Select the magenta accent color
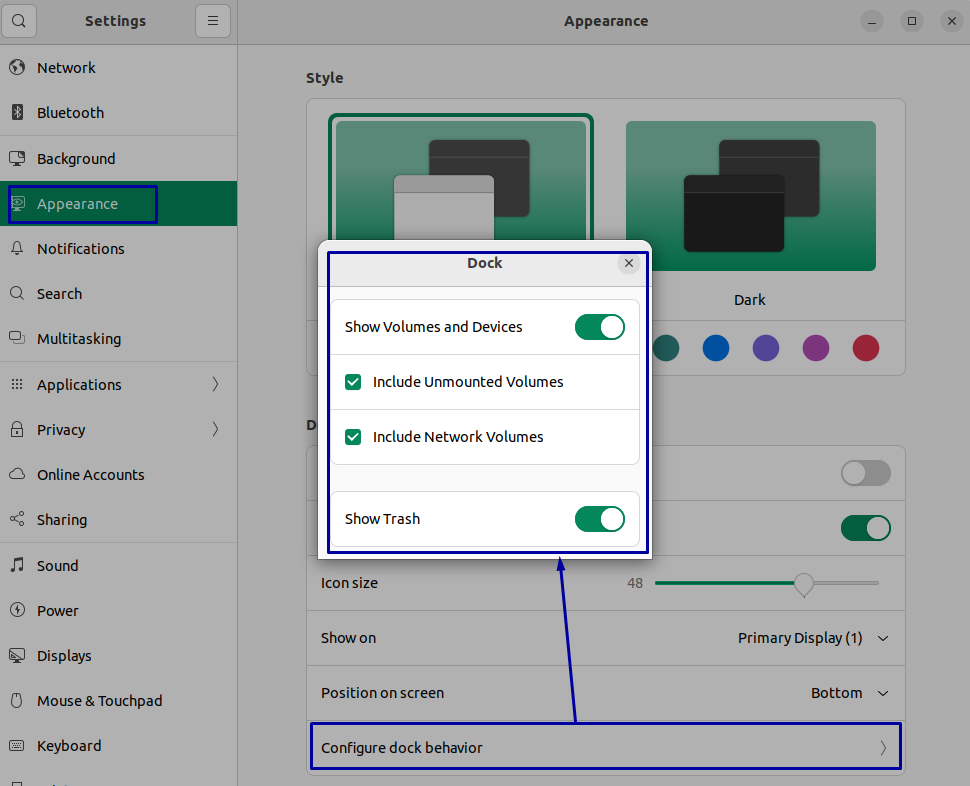This screenshot has height=786, width=970. pos(816,348)
